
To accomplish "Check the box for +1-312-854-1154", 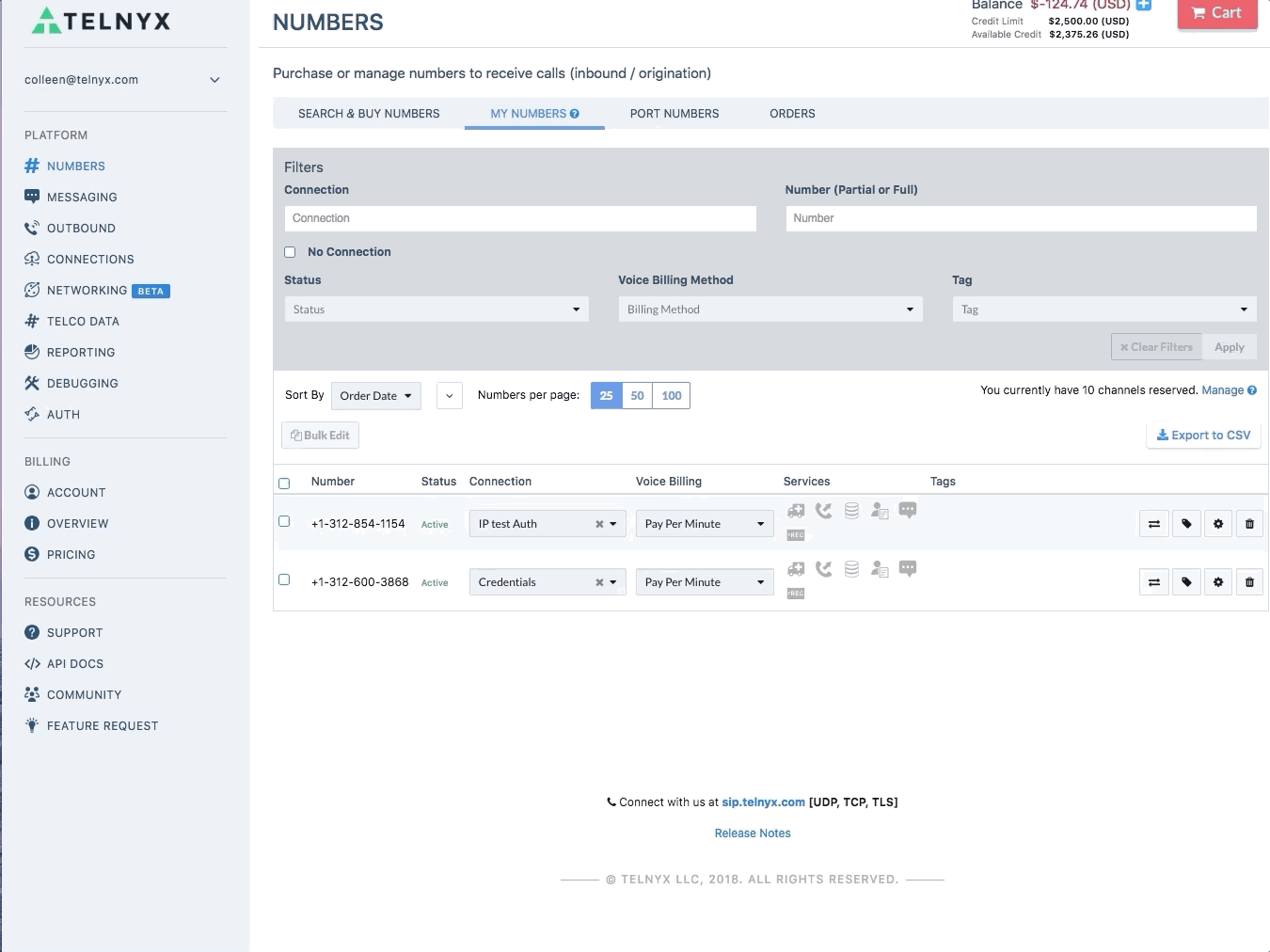I will click(284, 521).
